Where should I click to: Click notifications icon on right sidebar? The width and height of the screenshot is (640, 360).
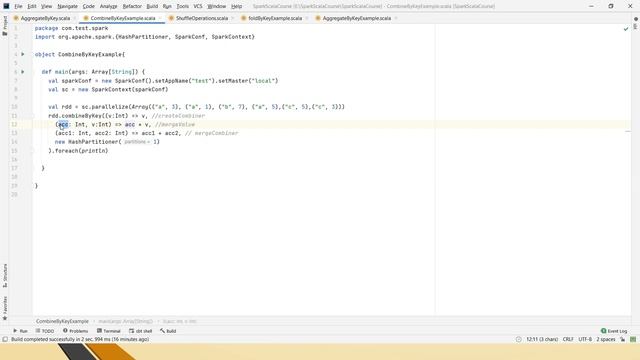point(636,19)
